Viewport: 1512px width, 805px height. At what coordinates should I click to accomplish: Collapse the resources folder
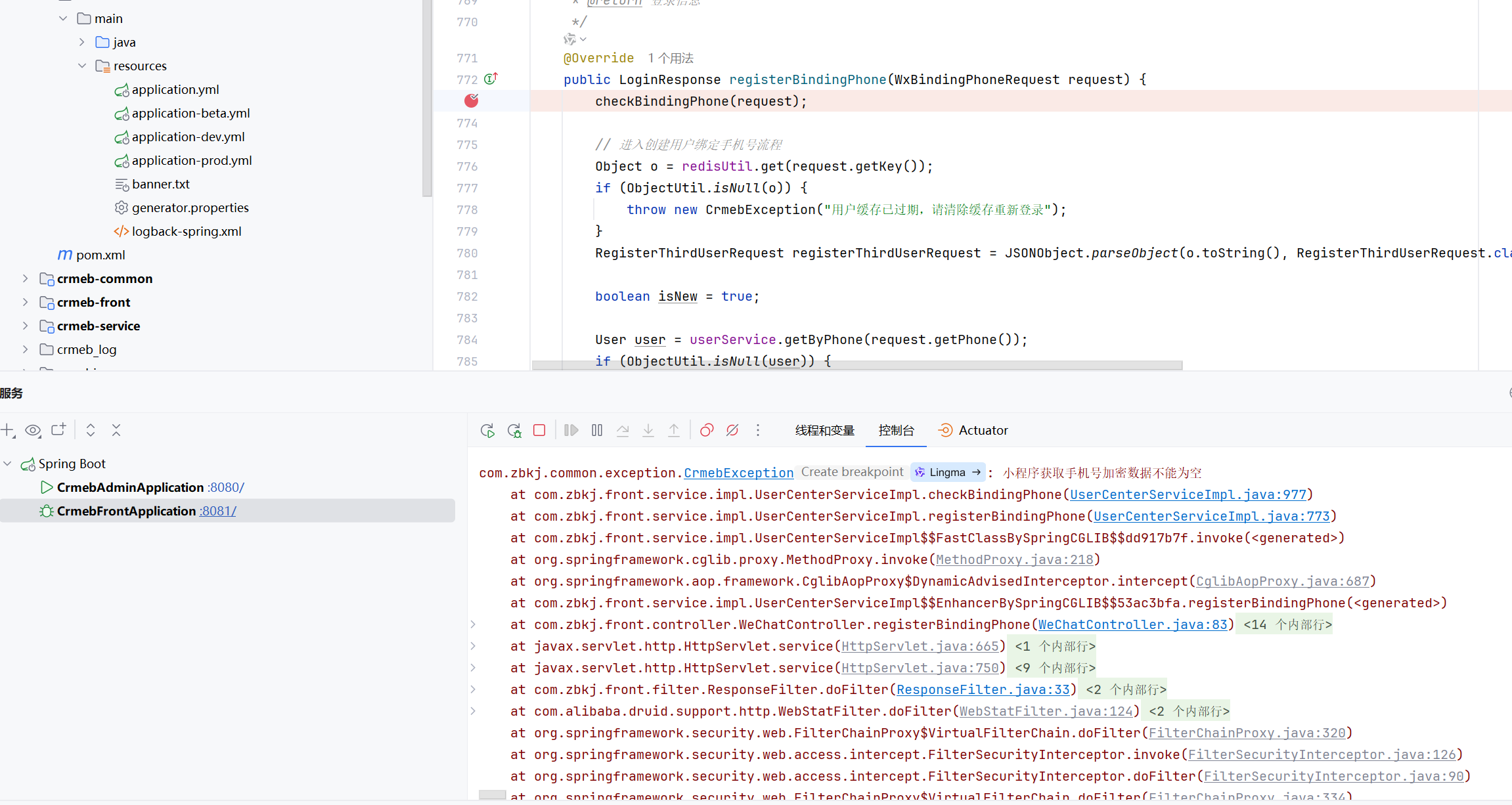[82, 66]
